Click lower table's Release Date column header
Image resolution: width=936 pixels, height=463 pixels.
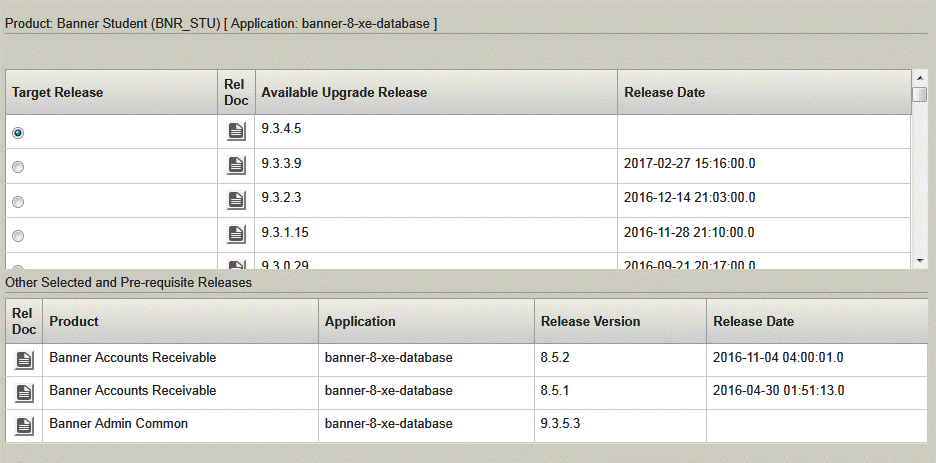pyautogui.click(x=817, y=321)
